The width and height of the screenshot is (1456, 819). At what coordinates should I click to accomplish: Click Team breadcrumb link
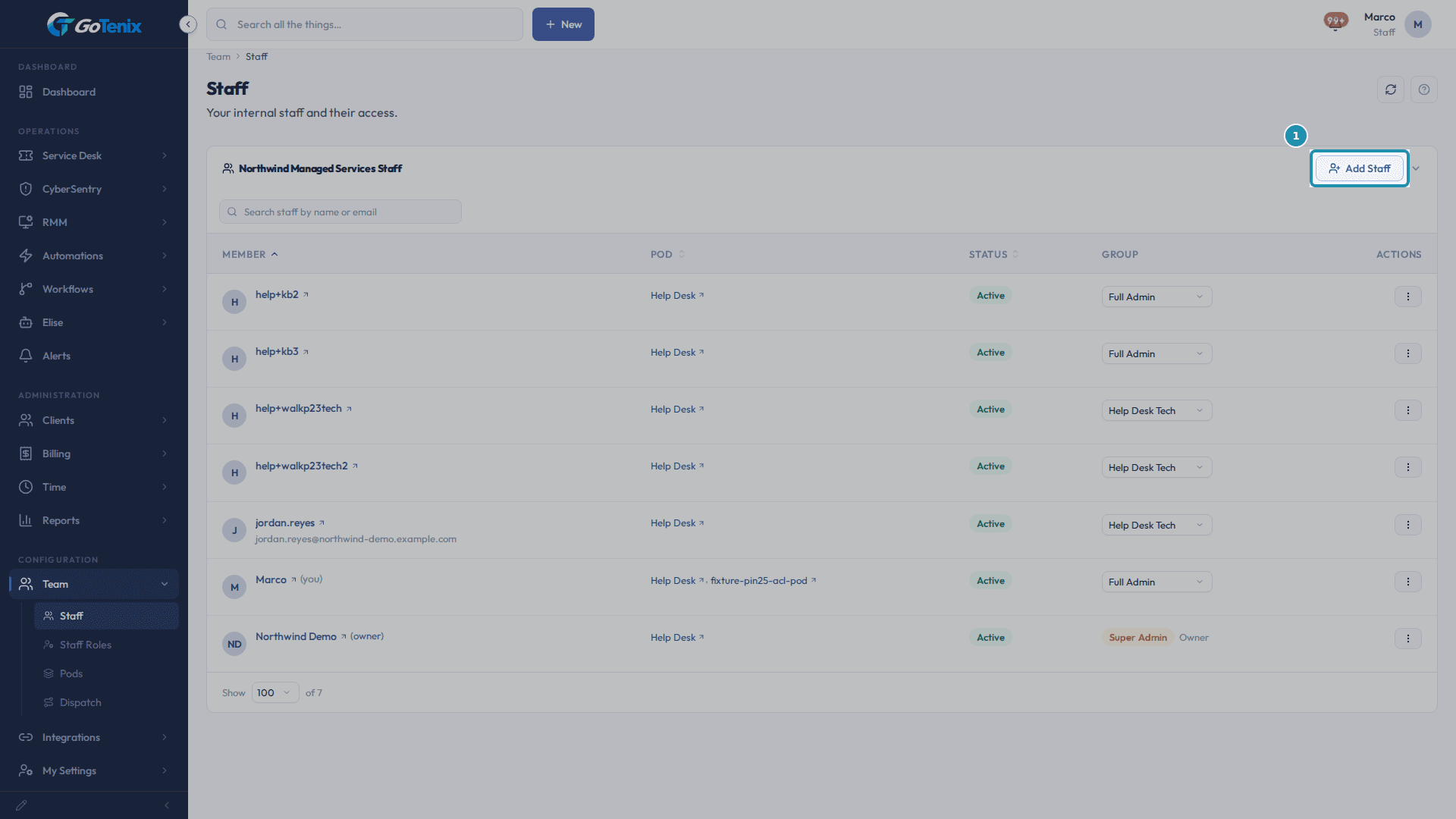pyautogui.click(x=218, y=57)
